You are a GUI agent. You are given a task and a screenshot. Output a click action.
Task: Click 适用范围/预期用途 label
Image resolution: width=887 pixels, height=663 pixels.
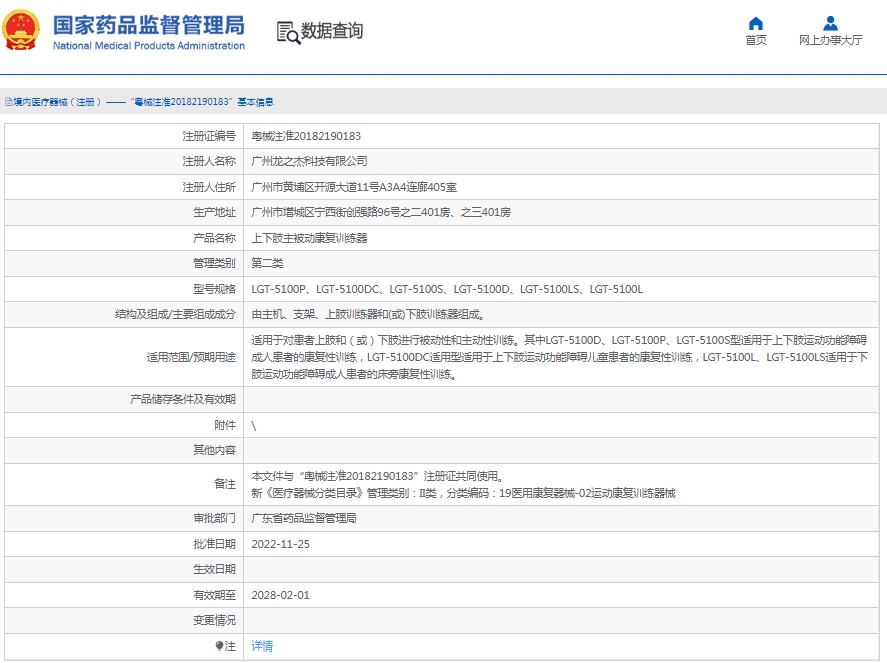(191, 357)
